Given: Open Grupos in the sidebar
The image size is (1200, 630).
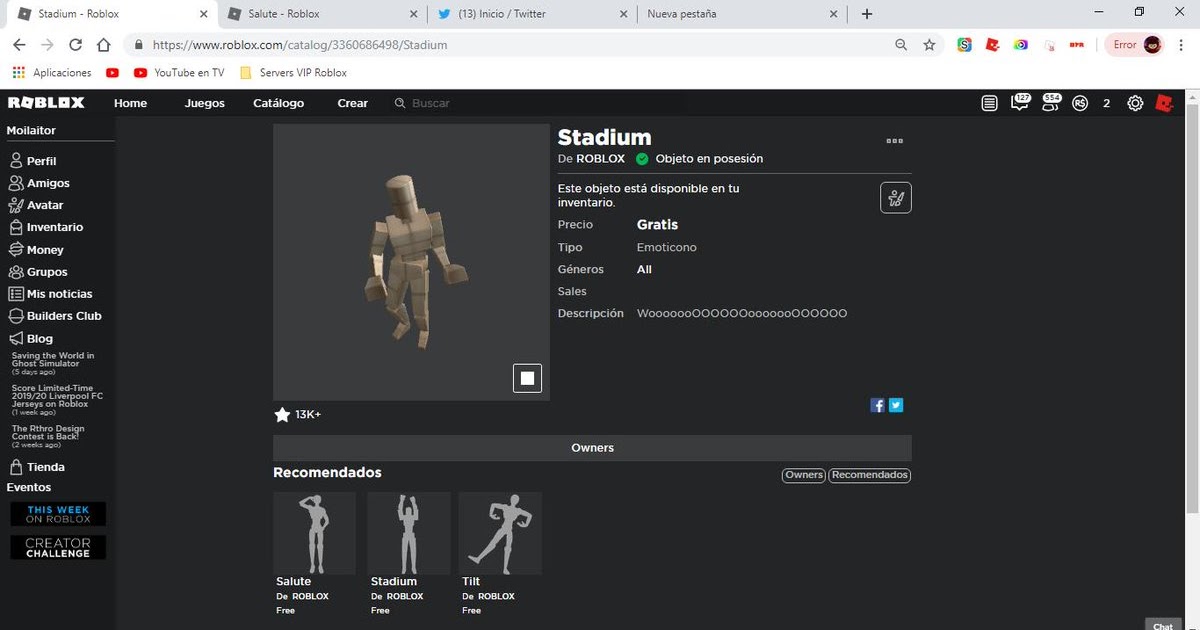Looking at the screenshot, I should point(38,272).
